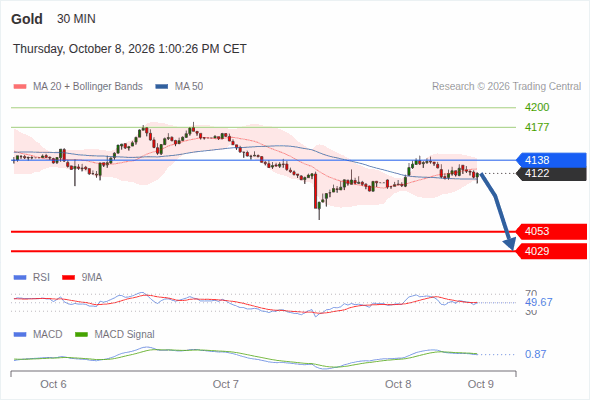Click the Gold chart title
The width and height of the screenshot is (590, 400).
pyautogui.click(x=27, y=19)
